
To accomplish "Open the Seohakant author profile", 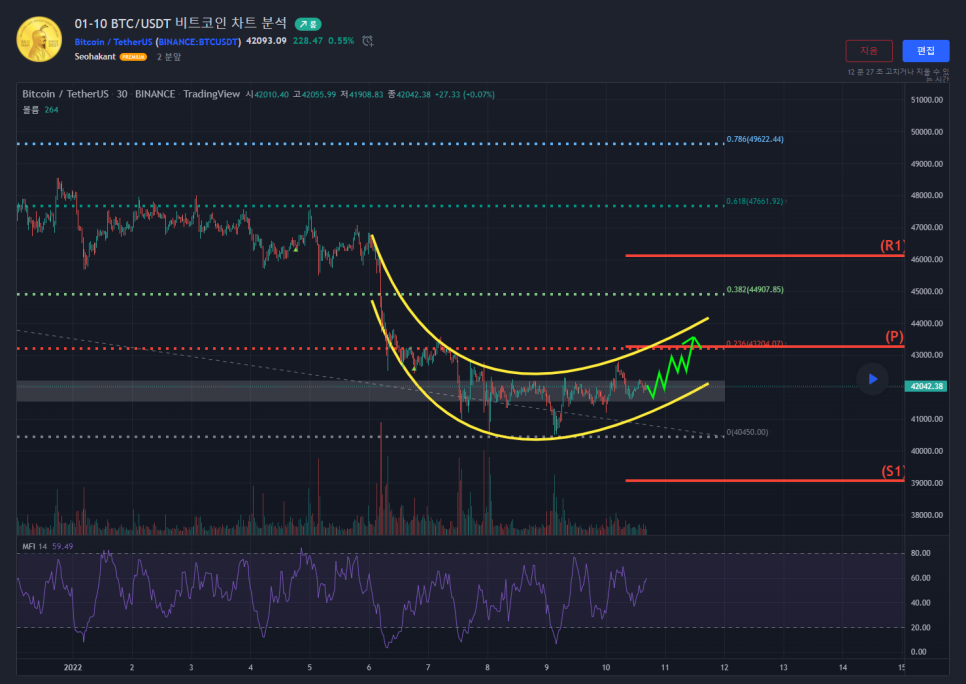I will 95,57.
